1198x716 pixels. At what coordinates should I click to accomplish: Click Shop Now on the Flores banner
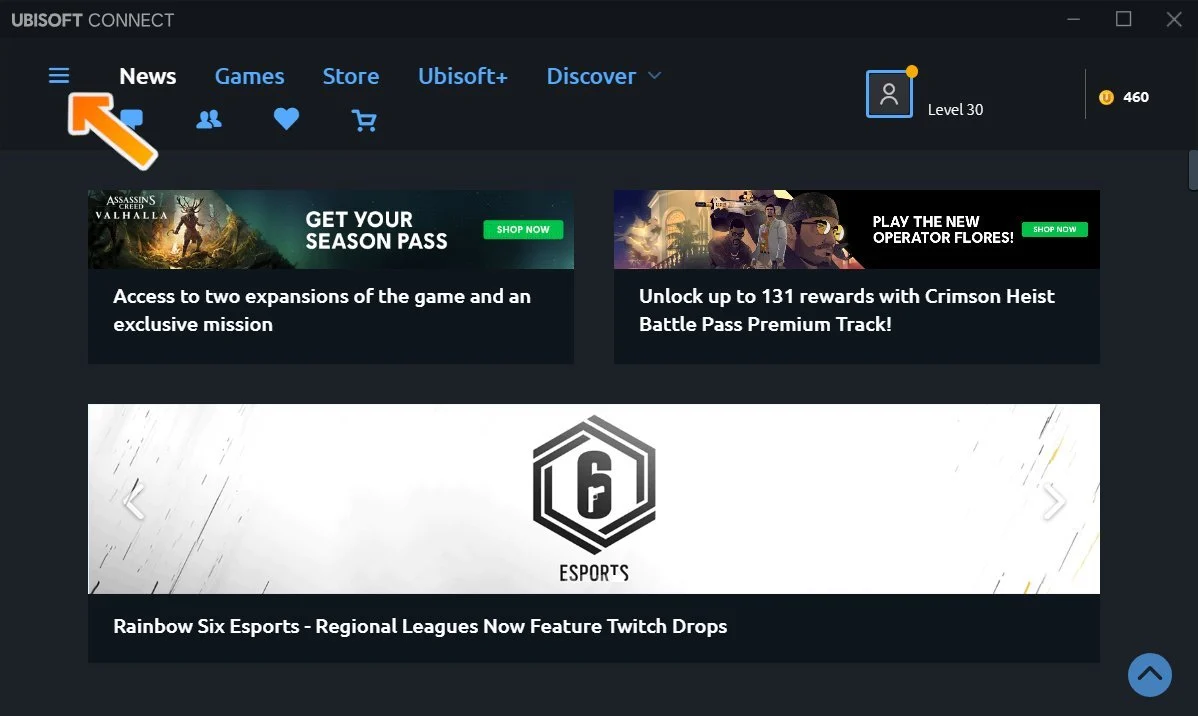pyautogui.click(x=1054, y=229)
